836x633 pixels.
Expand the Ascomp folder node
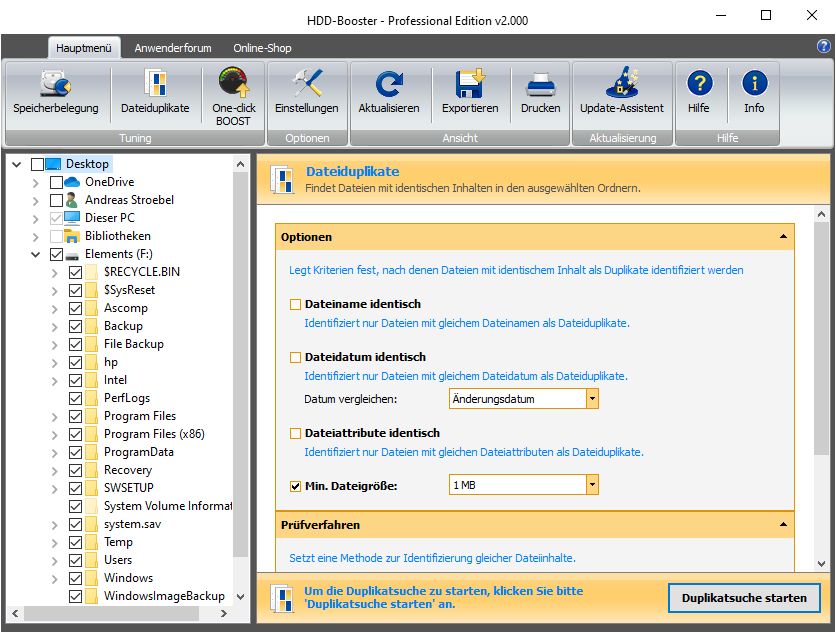[x=54, y=309]
